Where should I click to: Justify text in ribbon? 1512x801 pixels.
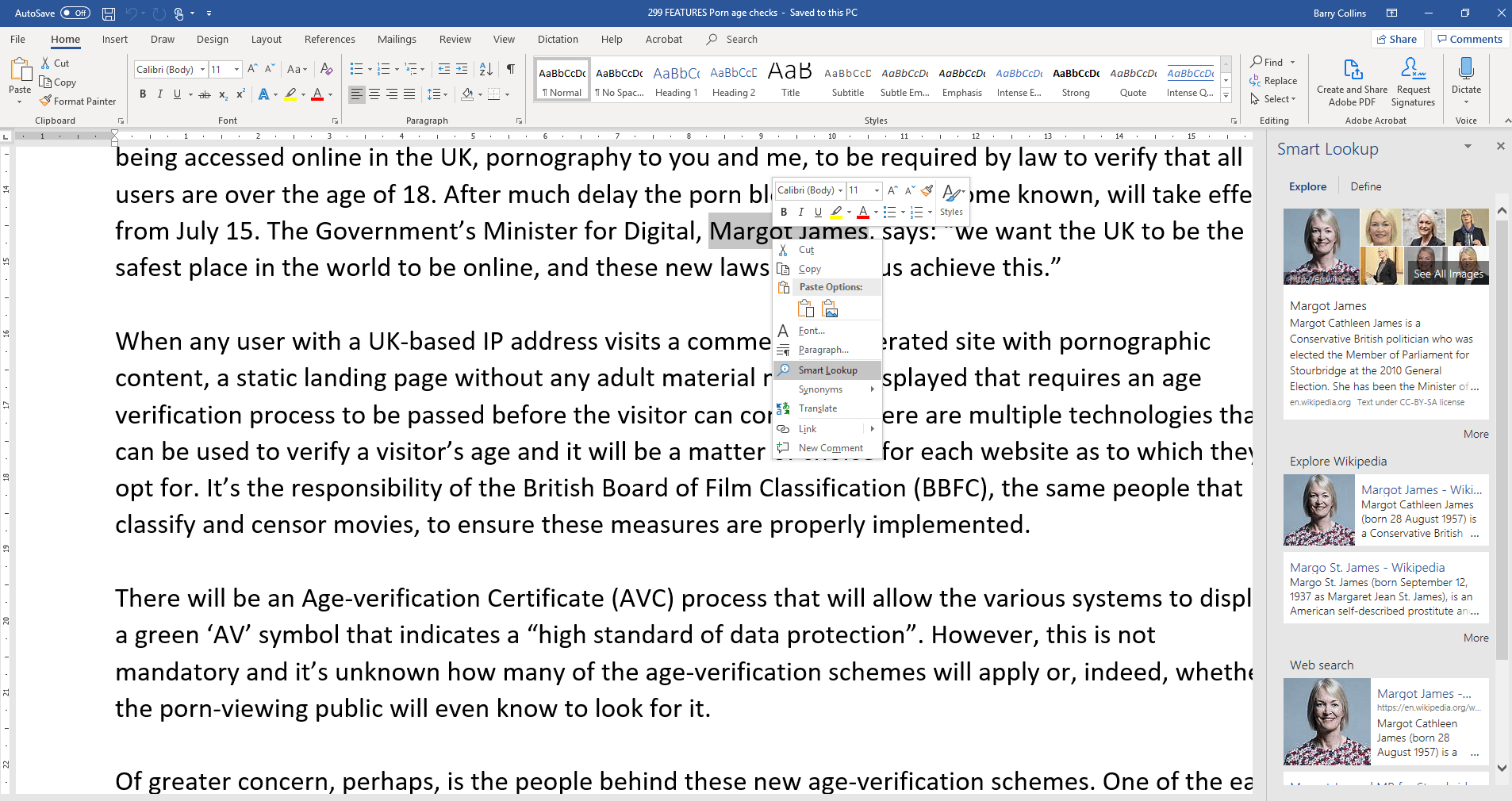409,94
